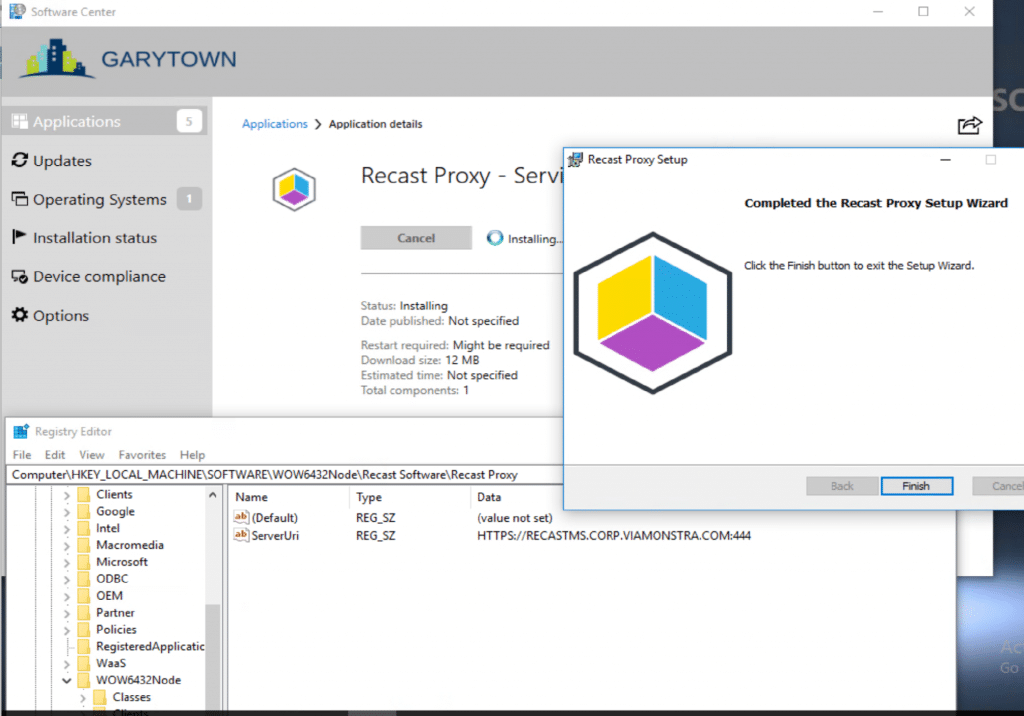Open Applications in the sidebar
The height and width of the screenshot is (716, 1024).
76,122
